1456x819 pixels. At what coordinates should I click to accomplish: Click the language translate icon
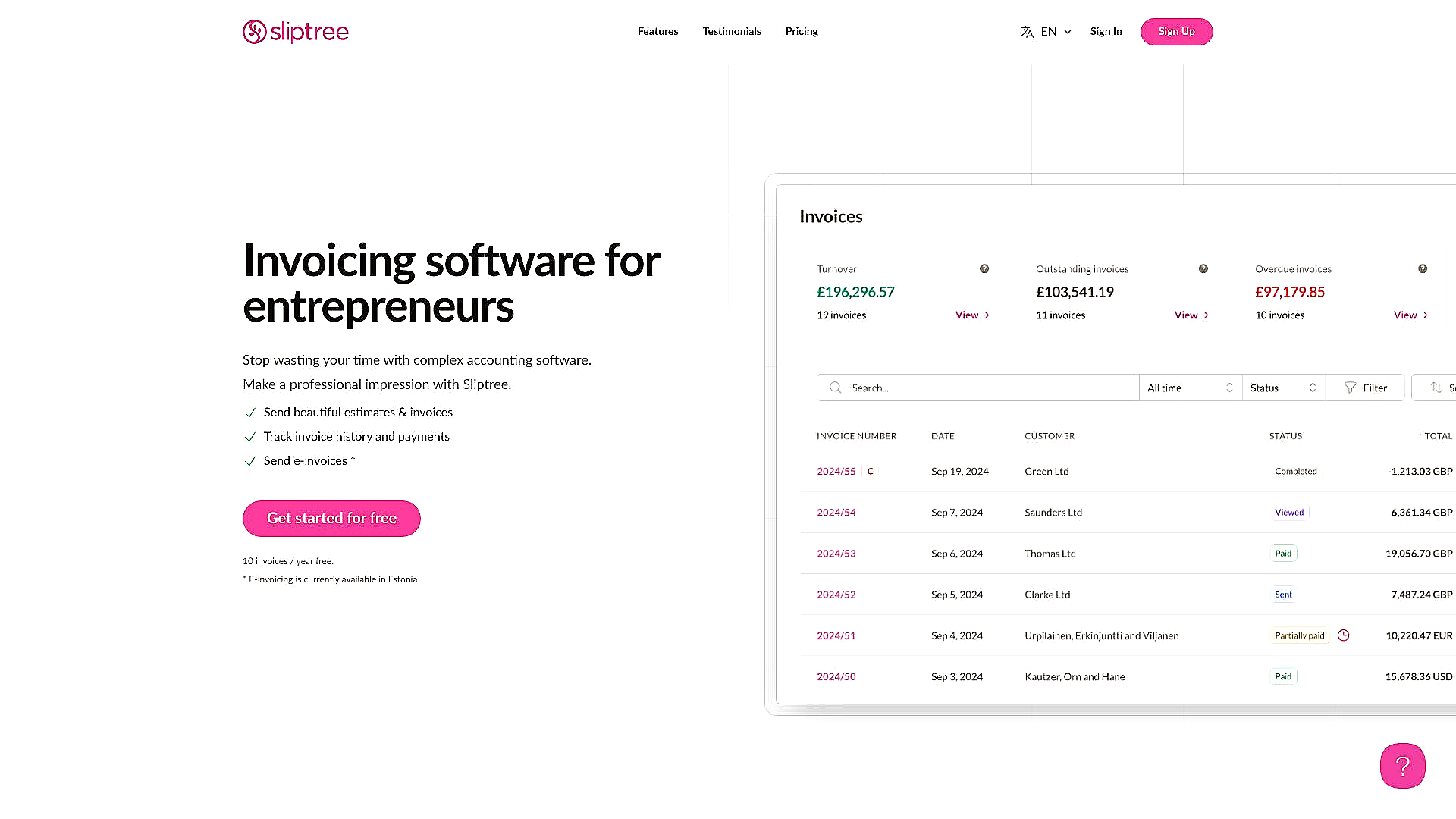pos(1027,32)
